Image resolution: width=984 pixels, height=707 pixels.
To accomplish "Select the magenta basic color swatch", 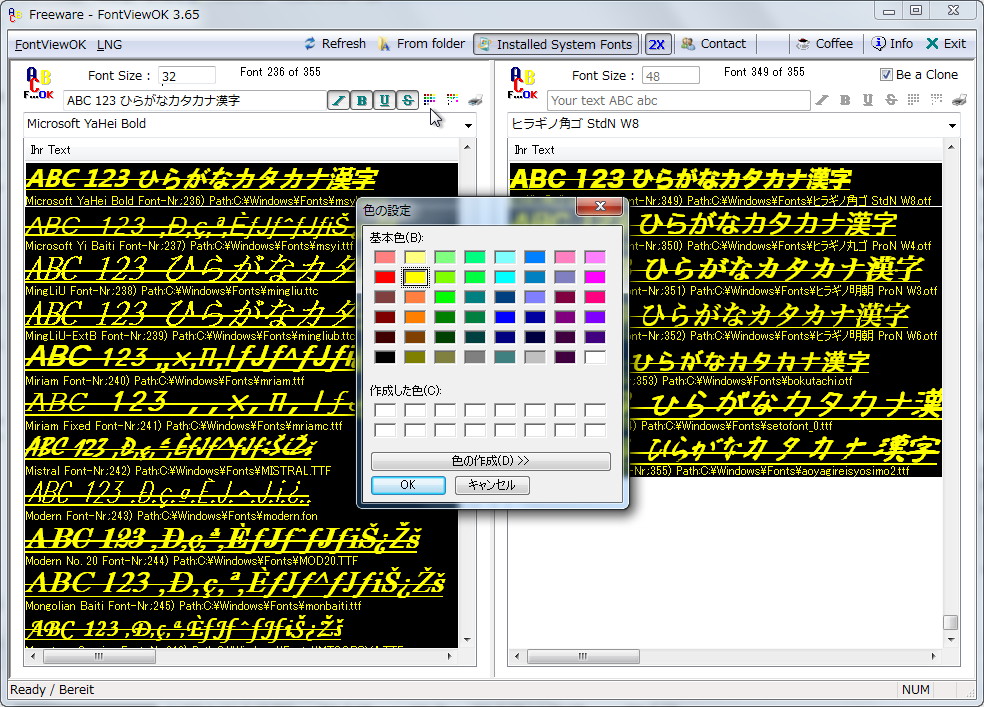I will pyautogui.click(x=595, y=277).
